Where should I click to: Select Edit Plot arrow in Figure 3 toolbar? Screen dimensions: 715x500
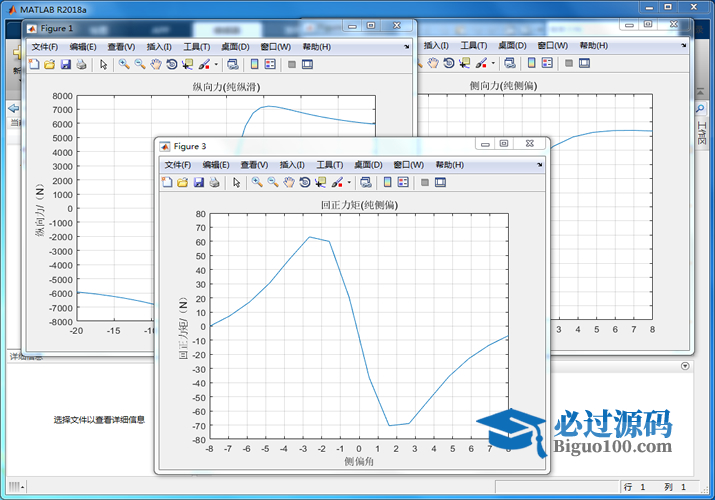236,182
